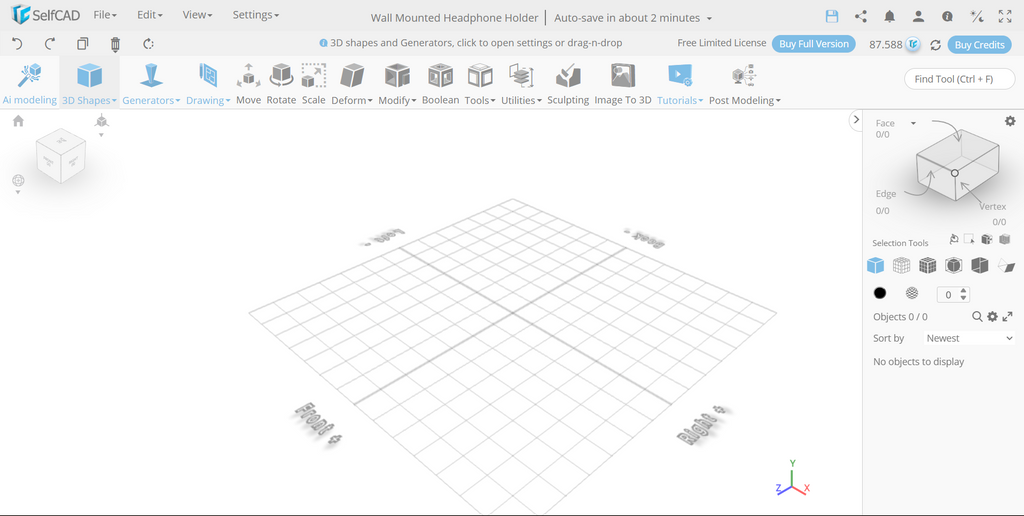Screen dimensions: 1024x516
Task: Click the reset rotation icon beside trash
Action: click(x=148, y=44)
